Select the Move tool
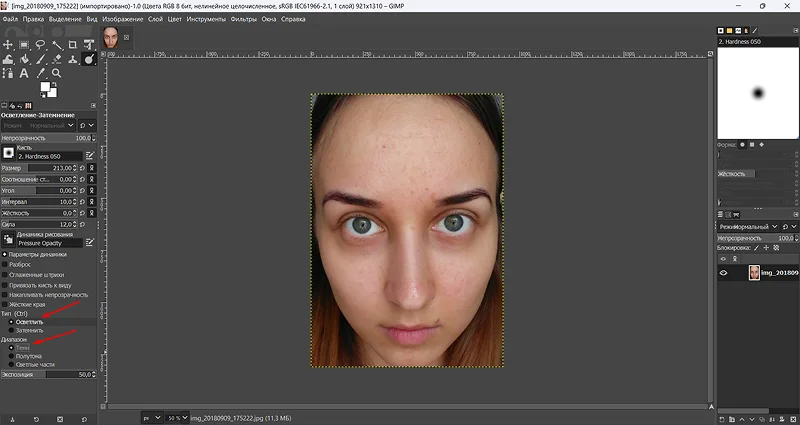This screenshot has width=800, height=425. [8, 45]
